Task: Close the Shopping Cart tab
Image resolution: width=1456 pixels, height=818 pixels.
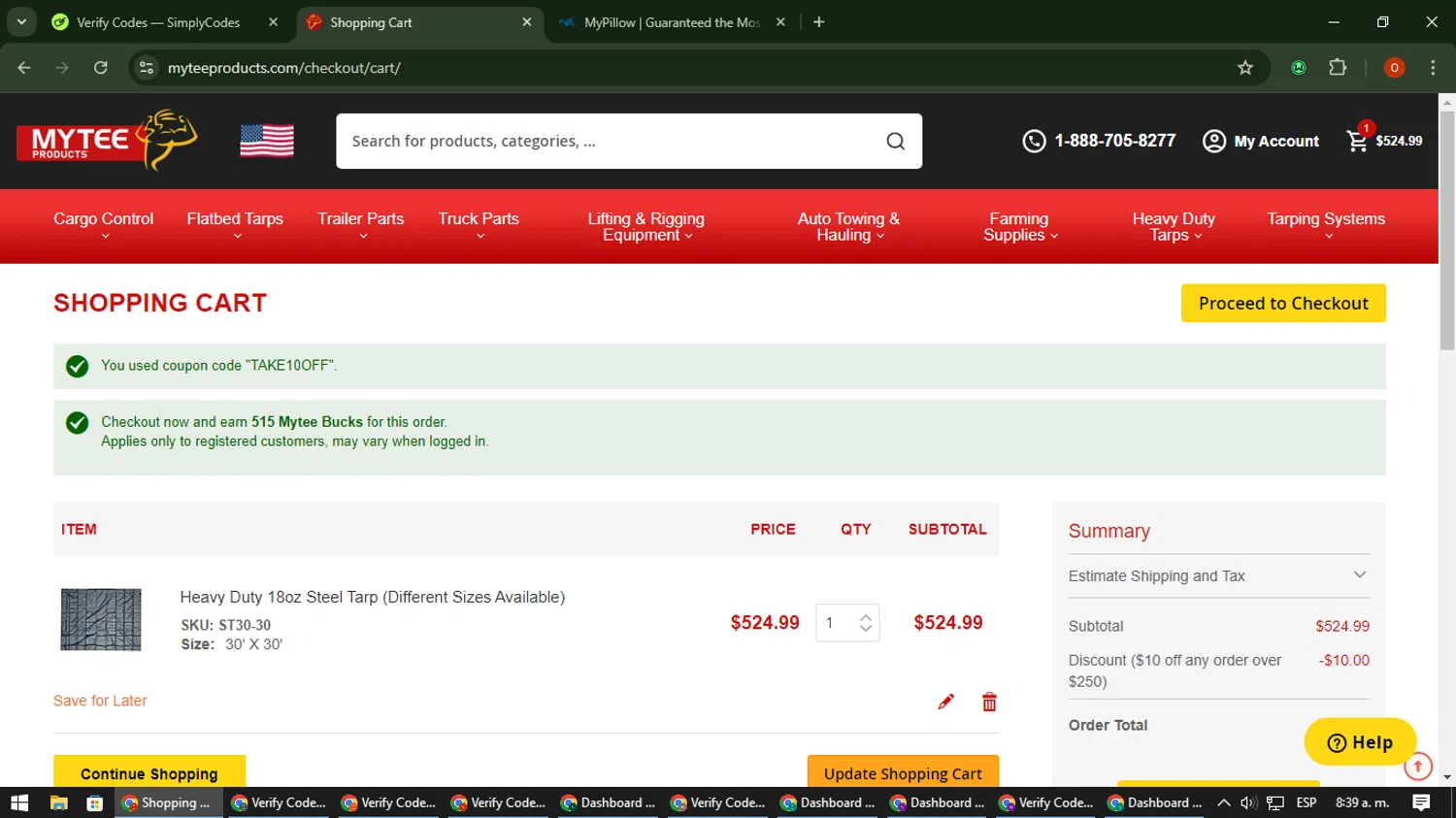Action: click(x=527, y=22)
